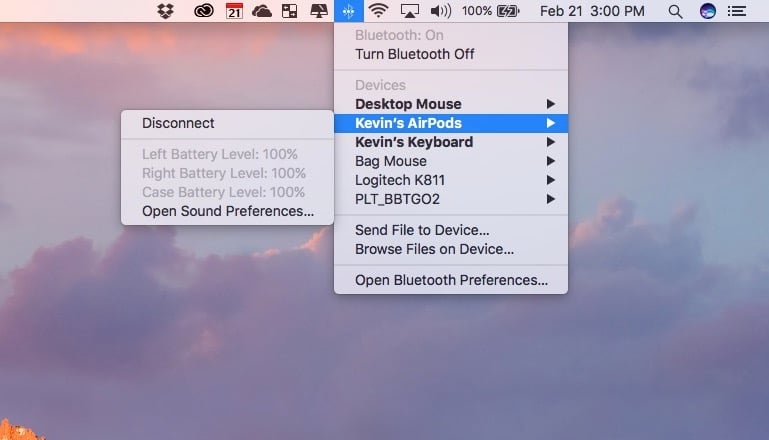Expand the Desktop Mouse submenu arrow
Viewport: 769px width, 440px height.
(x=550, y=104)
